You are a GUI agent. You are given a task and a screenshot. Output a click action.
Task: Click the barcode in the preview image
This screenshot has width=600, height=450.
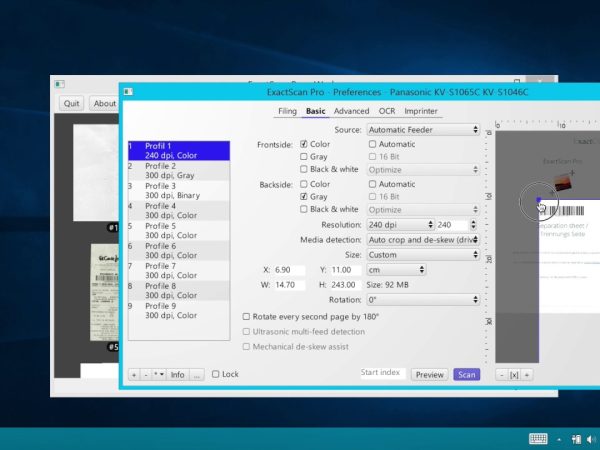(x=562, y=211)
